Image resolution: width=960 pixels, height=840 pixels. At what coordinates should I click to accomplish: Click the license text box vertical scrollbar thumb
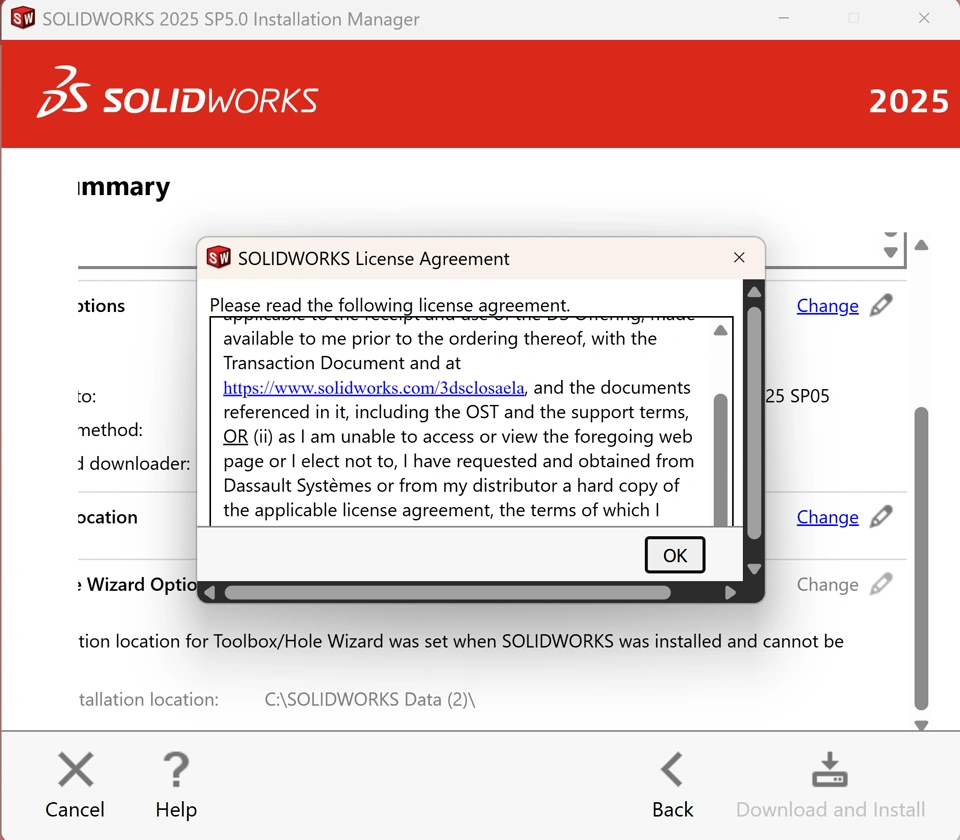coord(721,459)
